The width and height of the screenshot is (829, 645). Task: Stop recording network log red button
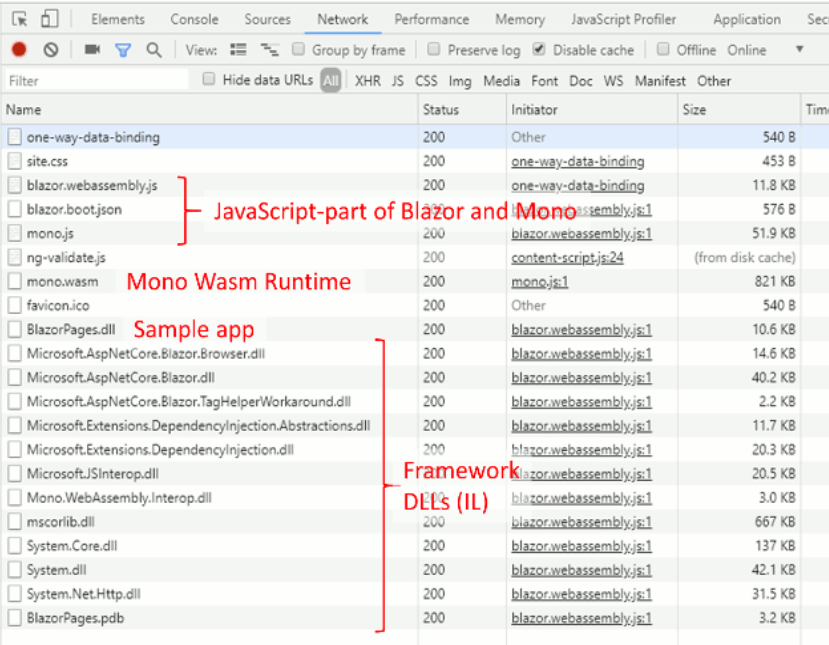pos(19,50)
